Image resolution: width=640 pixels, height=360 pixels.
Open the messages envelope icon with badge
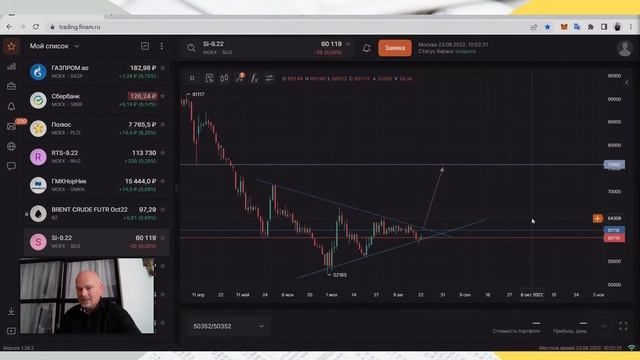11,127
